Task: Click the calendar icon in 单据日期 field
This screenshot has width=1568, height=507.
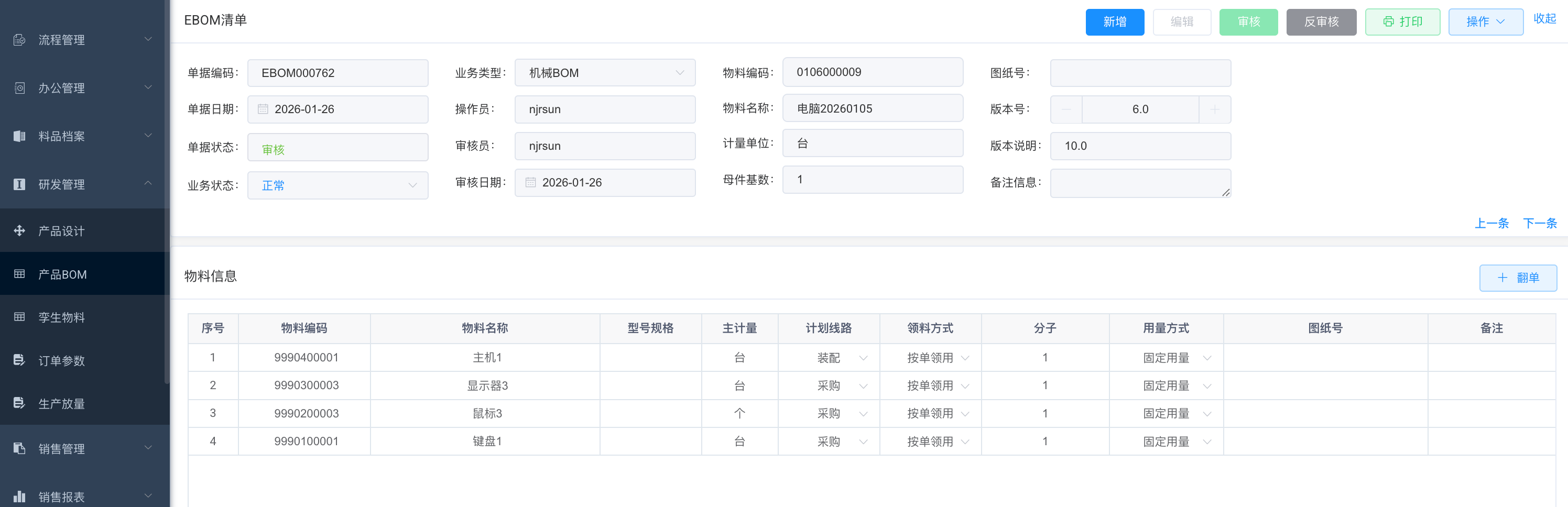Action: 263,109
